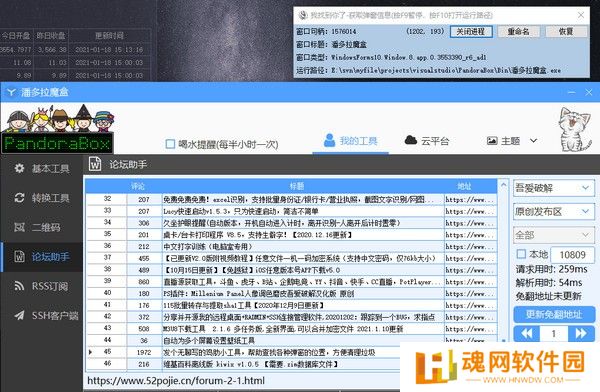This screenshot has width=600, height=392.
Task: Click the 运行路径 text in popup window
Action: click(429, 70)
